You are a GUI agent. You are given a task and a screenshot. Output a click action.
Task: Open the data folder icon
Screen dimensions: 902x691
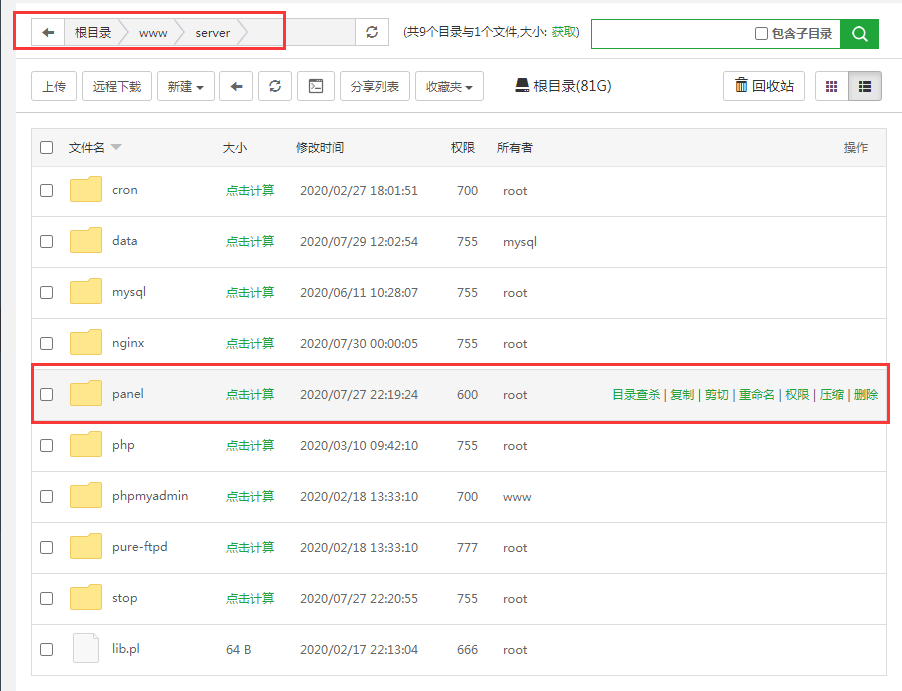tap(86, 240)
